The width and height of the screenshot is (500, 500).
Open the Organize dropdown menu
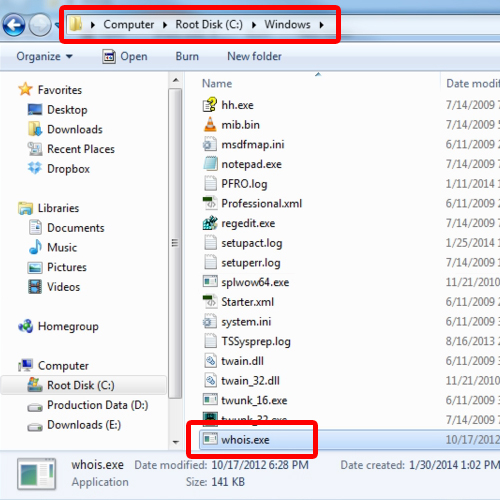[44, 56]
